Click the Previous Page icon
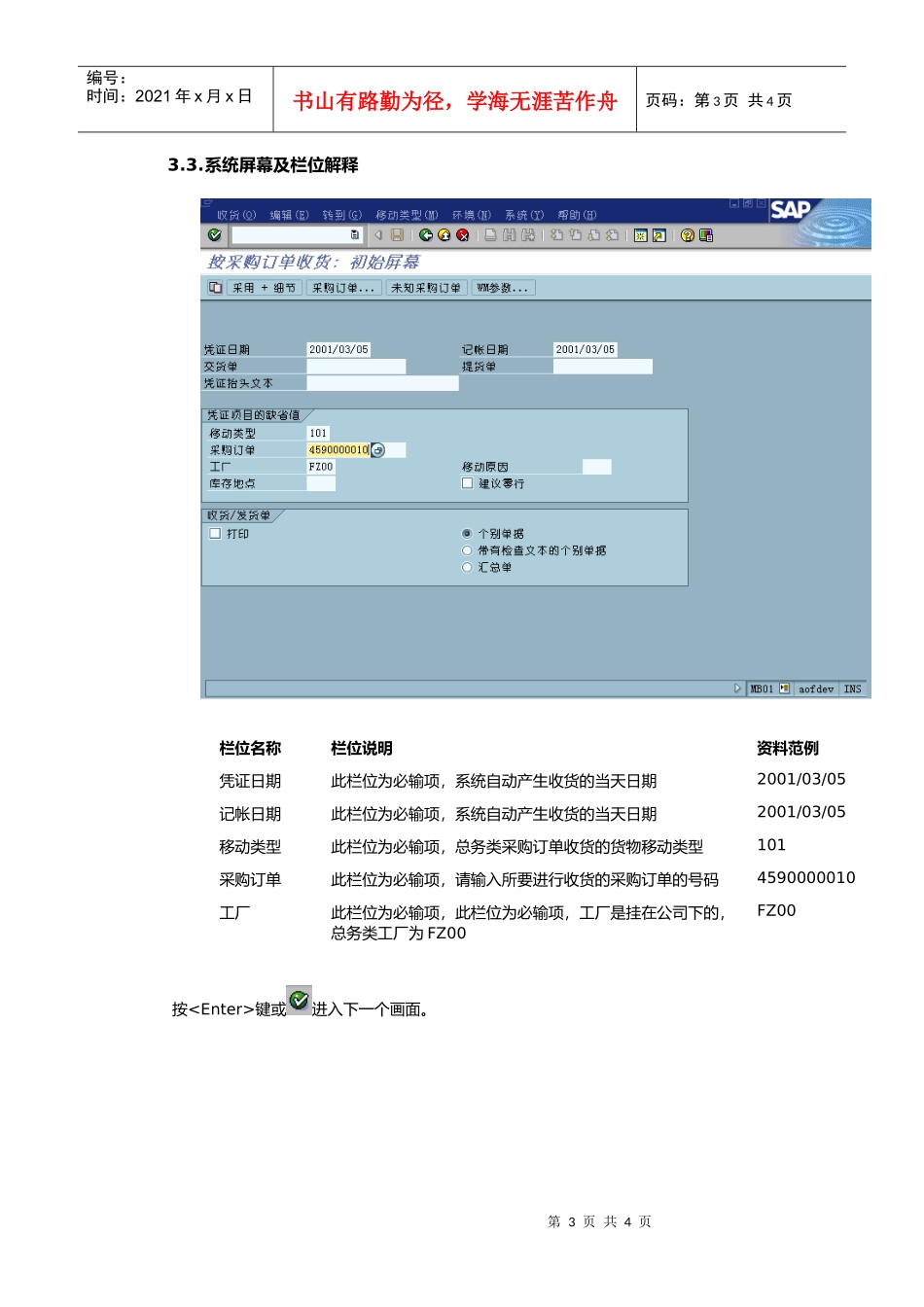The image size is (924, 1307). point(575,235)
